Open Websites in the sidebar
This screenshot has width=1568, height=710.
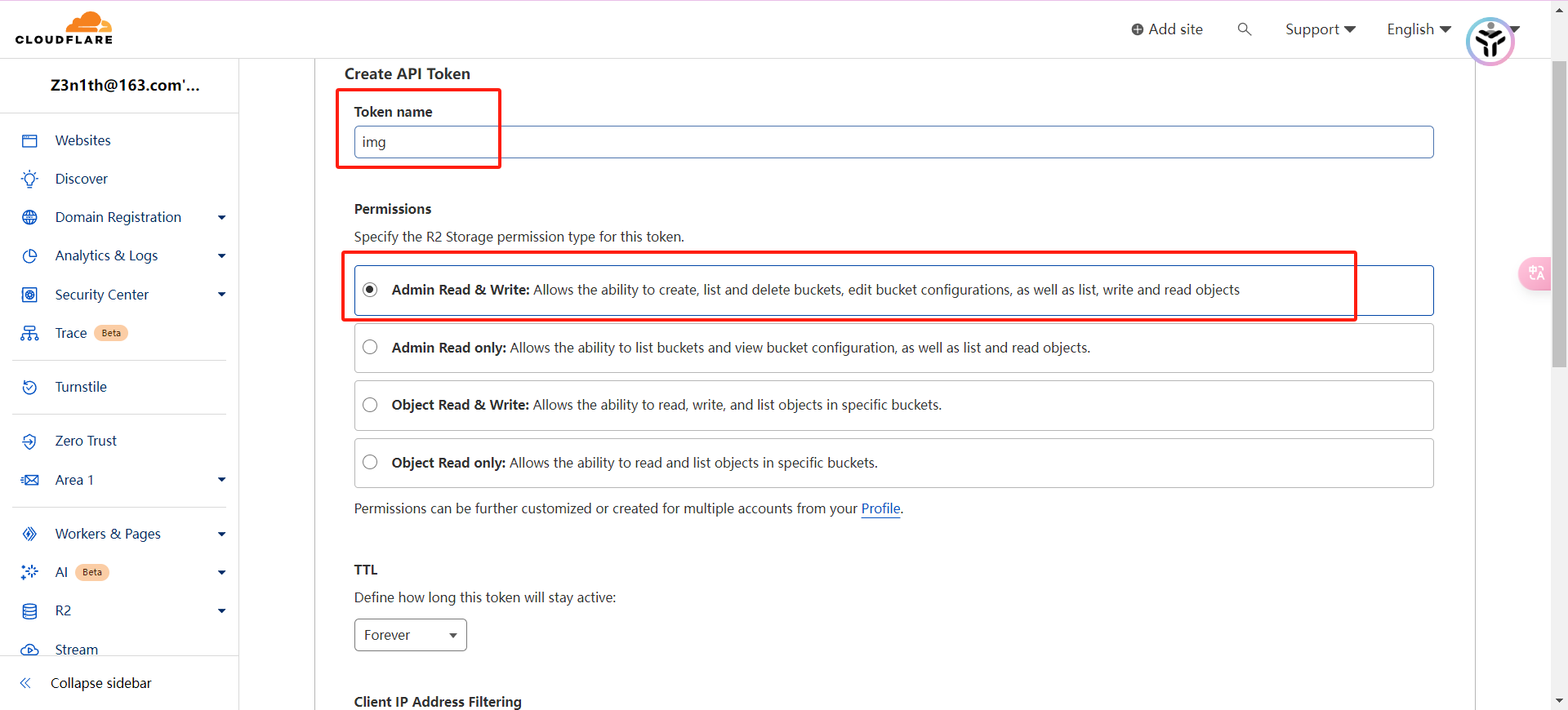82,140
